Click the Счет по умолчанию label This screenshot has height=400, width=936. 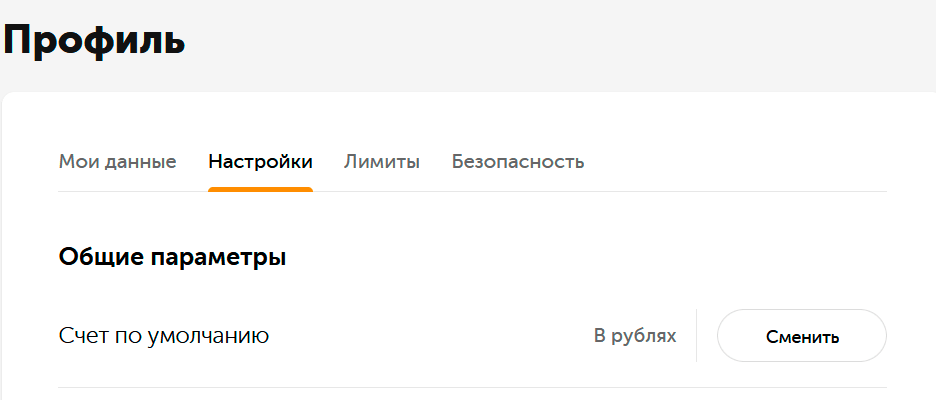164,336
